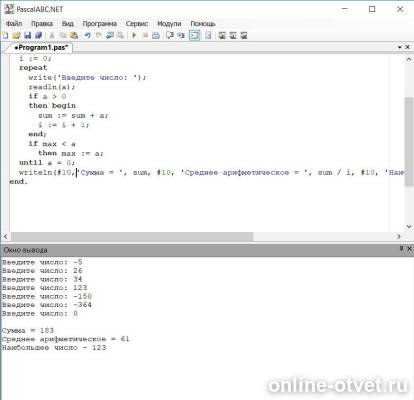Select the Program1.pas tab
This screenshot has width=414, height=400.
(x=41, y=48)
